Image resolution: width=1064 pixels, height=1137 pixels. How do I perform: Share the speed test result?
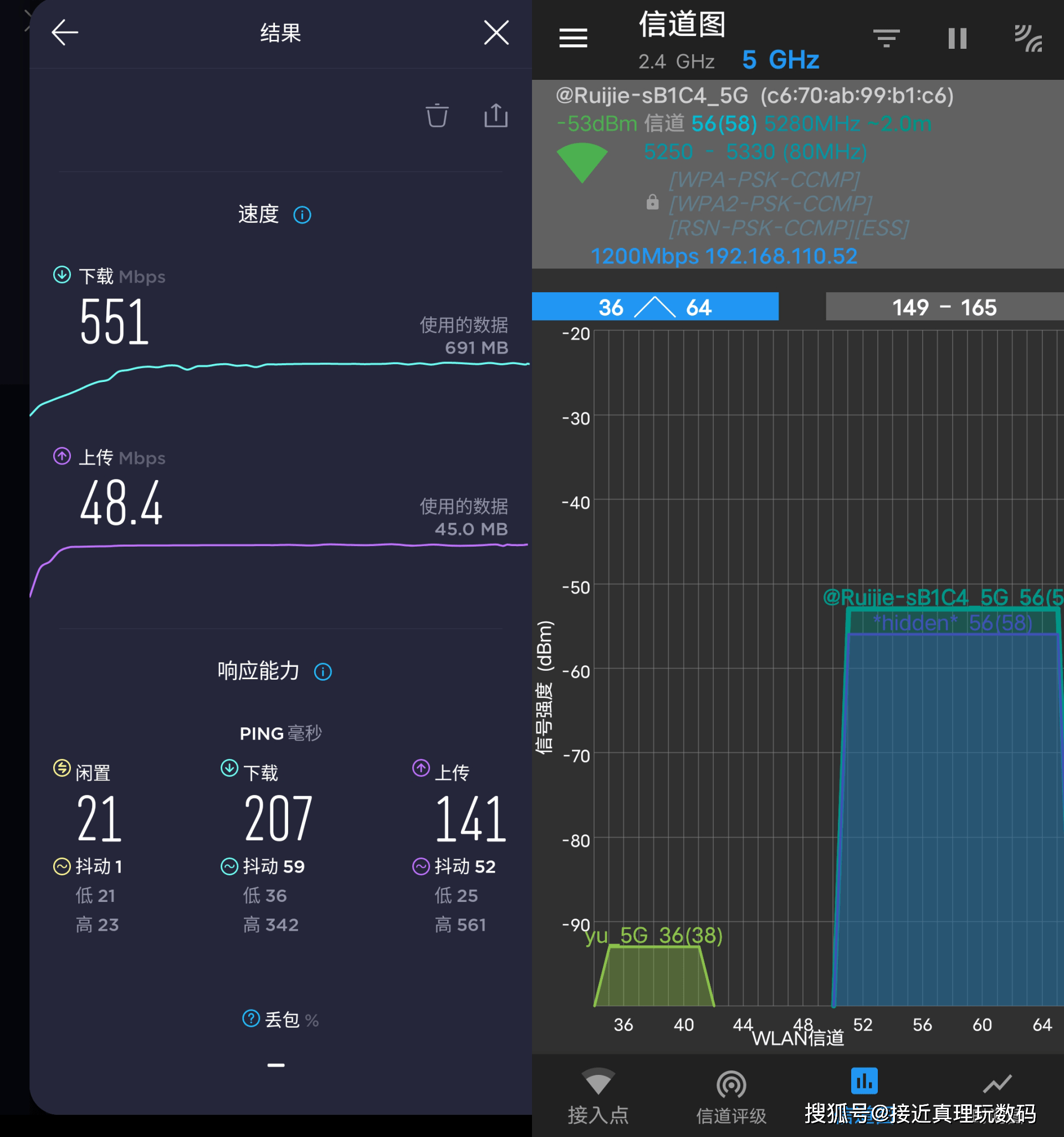coord(495,116)
